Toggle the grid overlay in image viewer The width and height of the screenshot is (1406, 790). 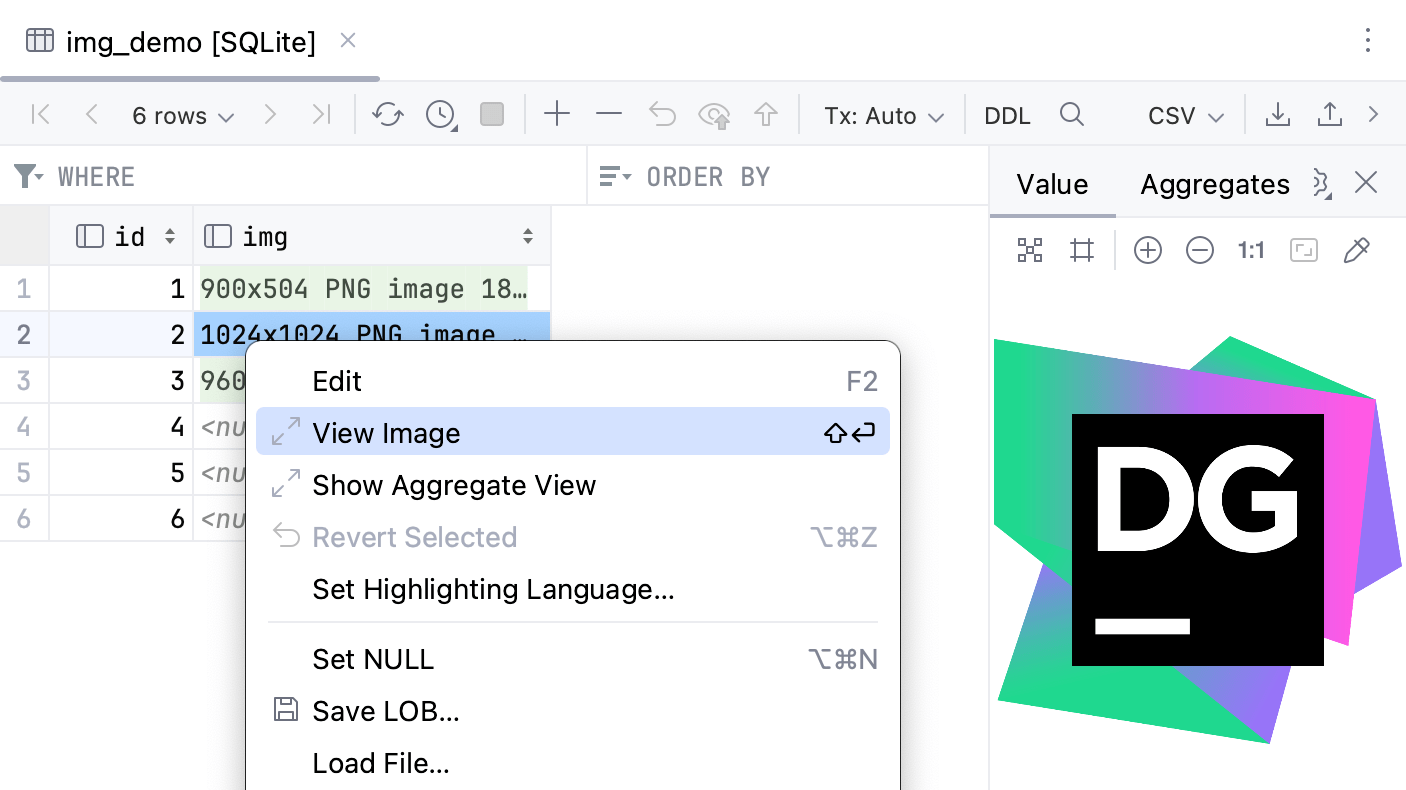coord(1081,250)
